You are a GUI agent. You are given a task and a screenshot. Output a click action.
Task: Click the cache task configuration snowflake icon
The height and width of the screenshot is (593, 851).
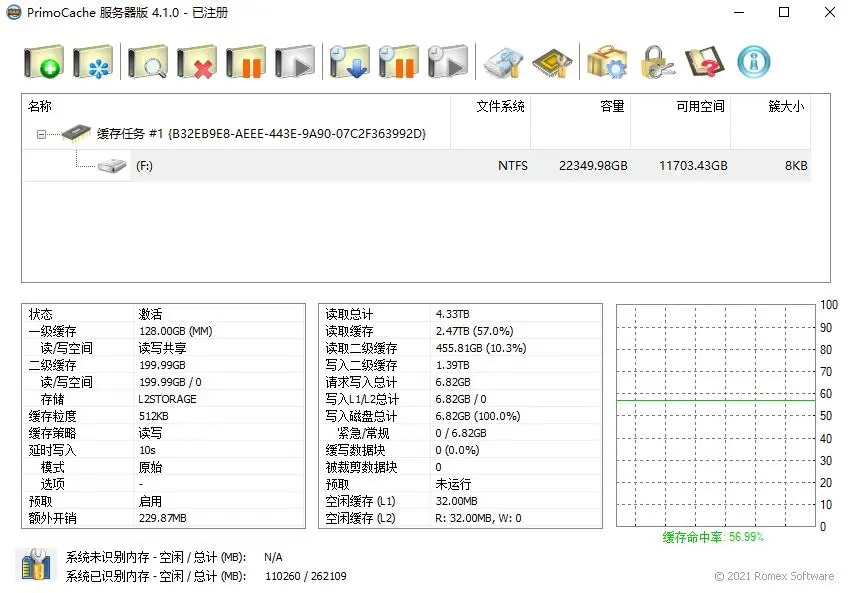[x=93, y=62]
